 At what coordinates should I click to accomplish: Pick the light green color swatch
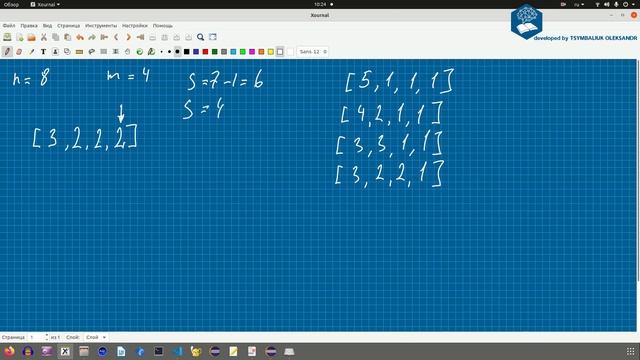click(243, 52)
